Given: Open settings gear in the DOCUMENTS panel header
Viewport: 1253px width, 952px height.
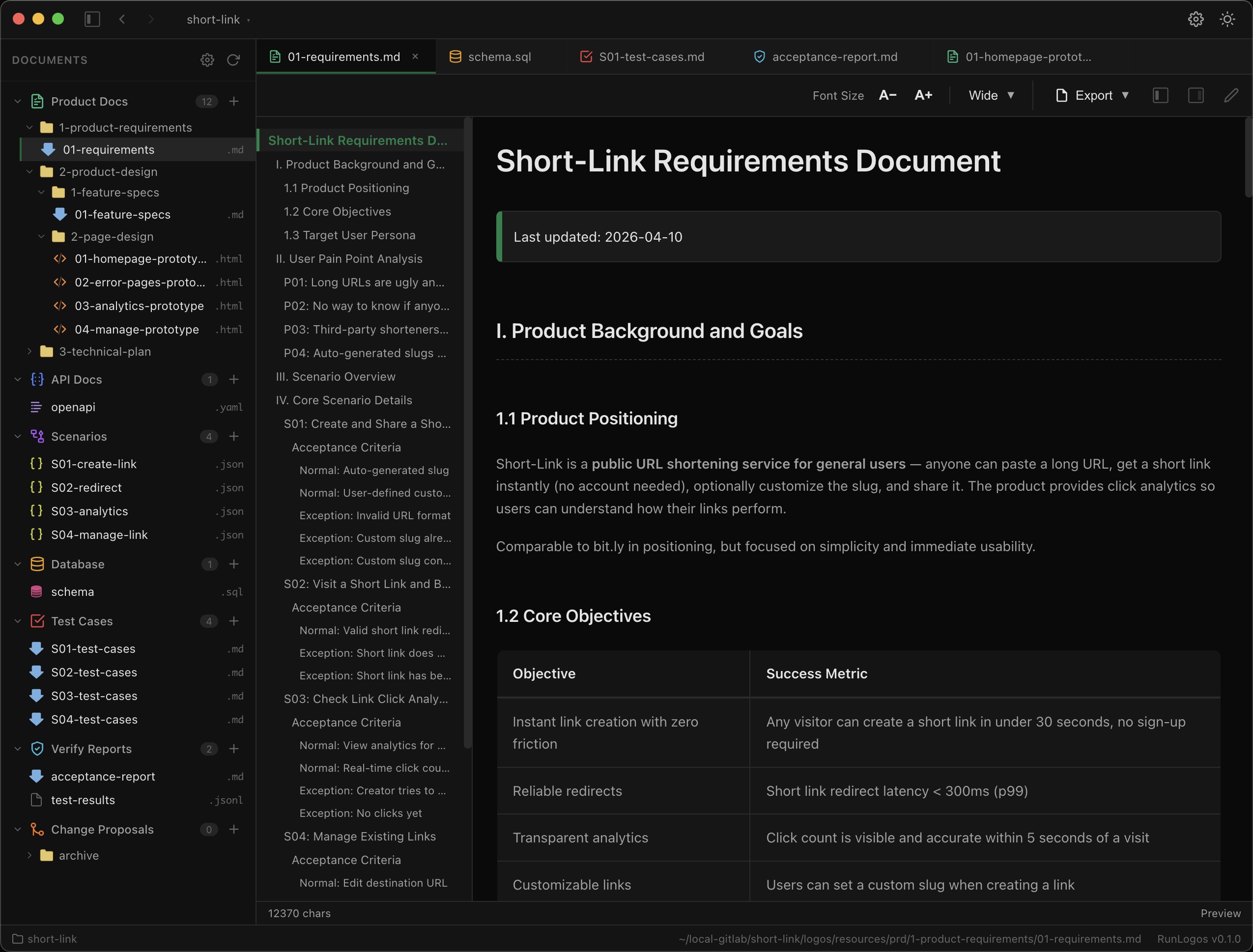Looking at the screenshot, I should tap(207, 60).
